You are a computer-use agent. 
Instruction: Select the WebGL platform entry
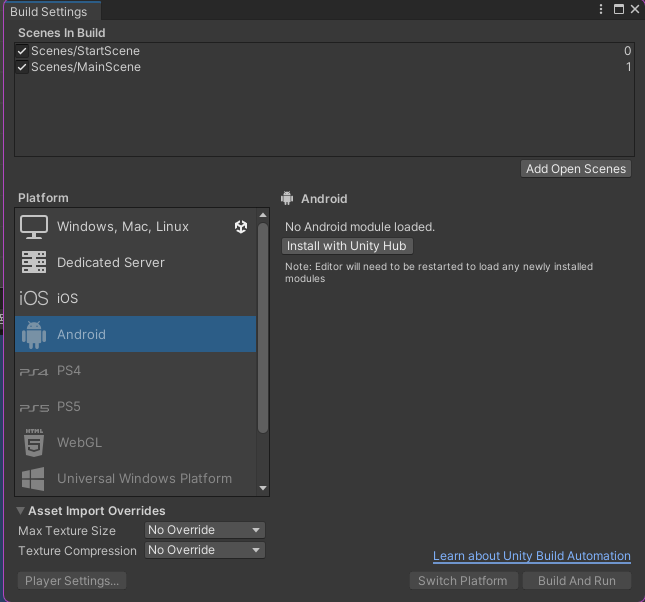tap(135, 442)
